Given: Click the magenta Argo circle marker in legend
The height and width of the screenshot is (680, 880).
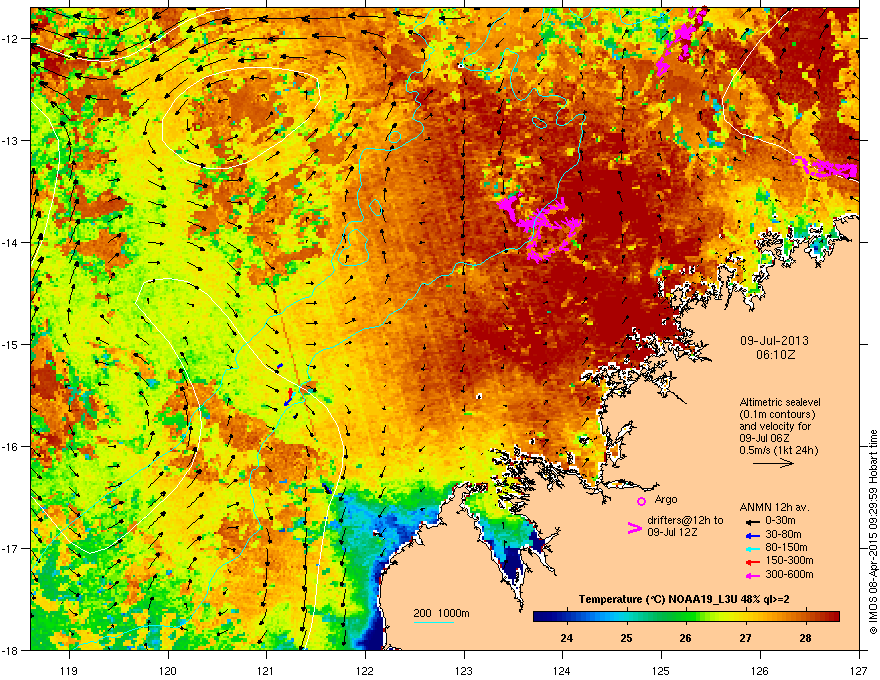Looking at the screenshot, I should (x=641, y=501).
